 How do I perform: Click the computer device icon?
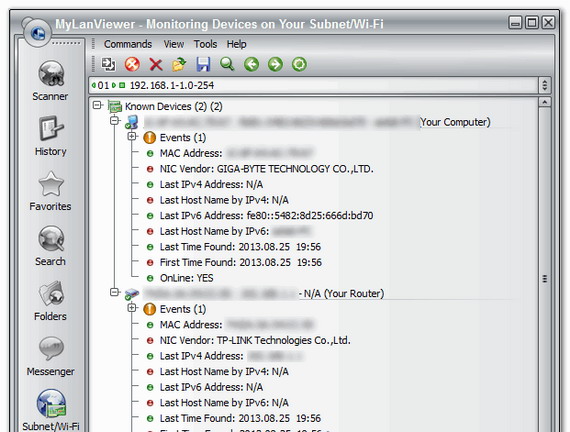pyautogui.click(x=132, y=122)
